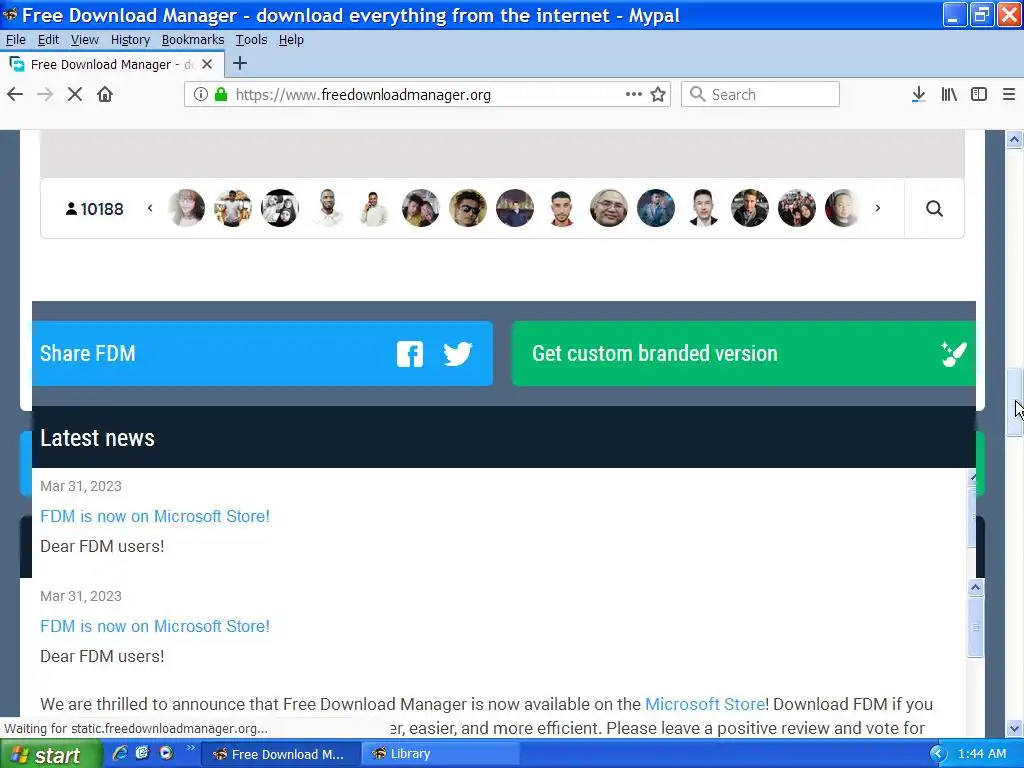Open the Library bookshelf icon

coord(949,95)
